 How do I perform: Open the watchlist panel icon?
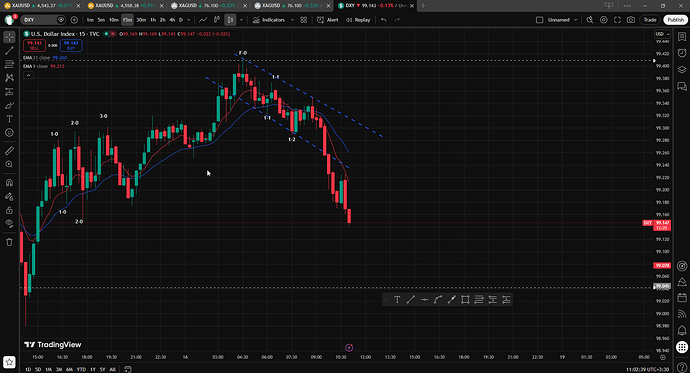click(682, 37)
